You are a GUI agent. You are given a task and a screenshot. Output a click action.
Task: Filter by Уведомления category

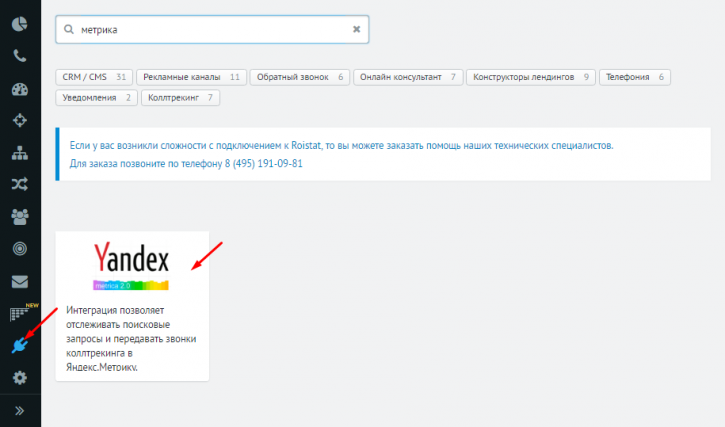pos(96,98)
